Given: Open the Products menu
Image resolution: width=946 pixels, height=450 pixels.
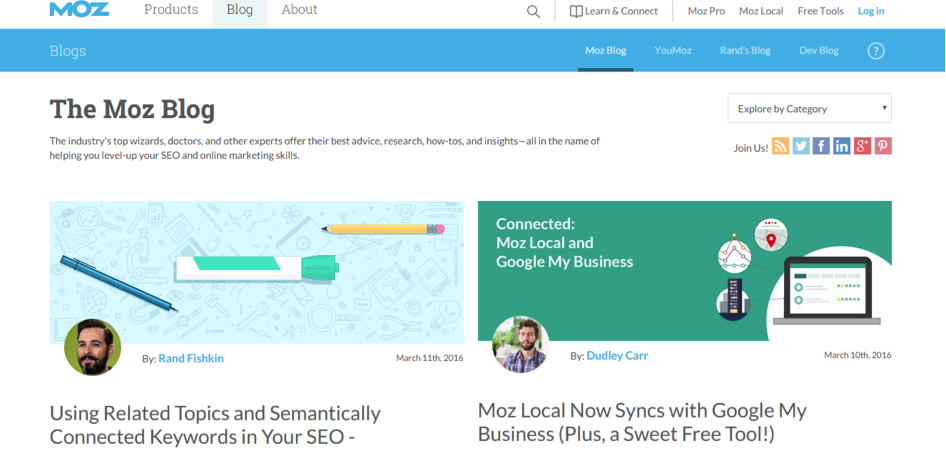Looking at the screenshot, I should point(171,10).
